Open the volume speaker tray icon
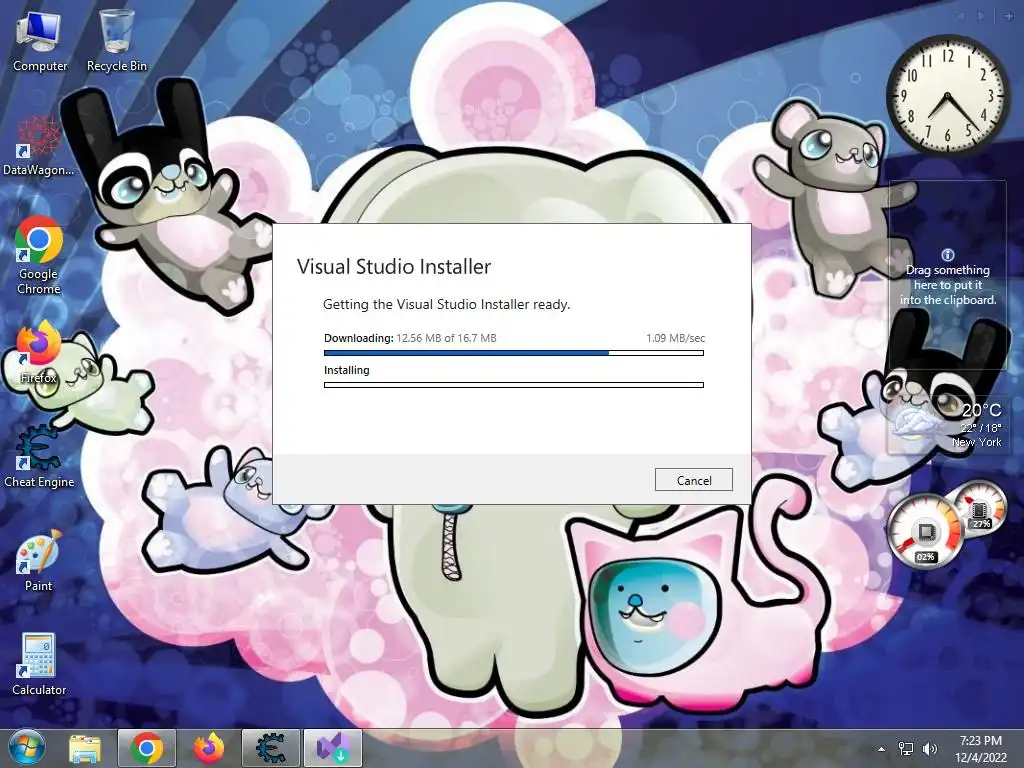Screen dimensions: 1024x768 point(929,749)
